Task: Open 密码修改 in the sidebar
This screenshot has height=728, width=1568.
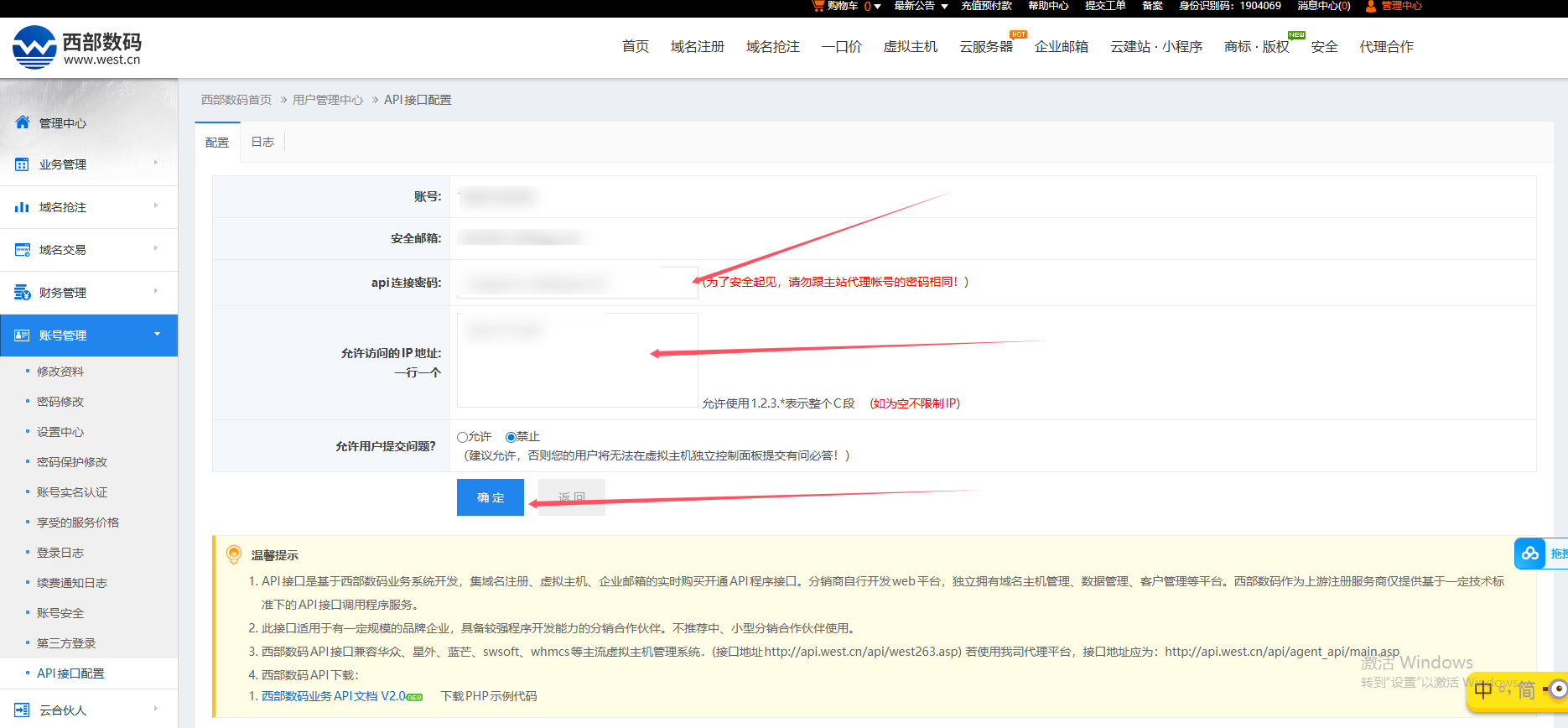Action: point(60,402)
